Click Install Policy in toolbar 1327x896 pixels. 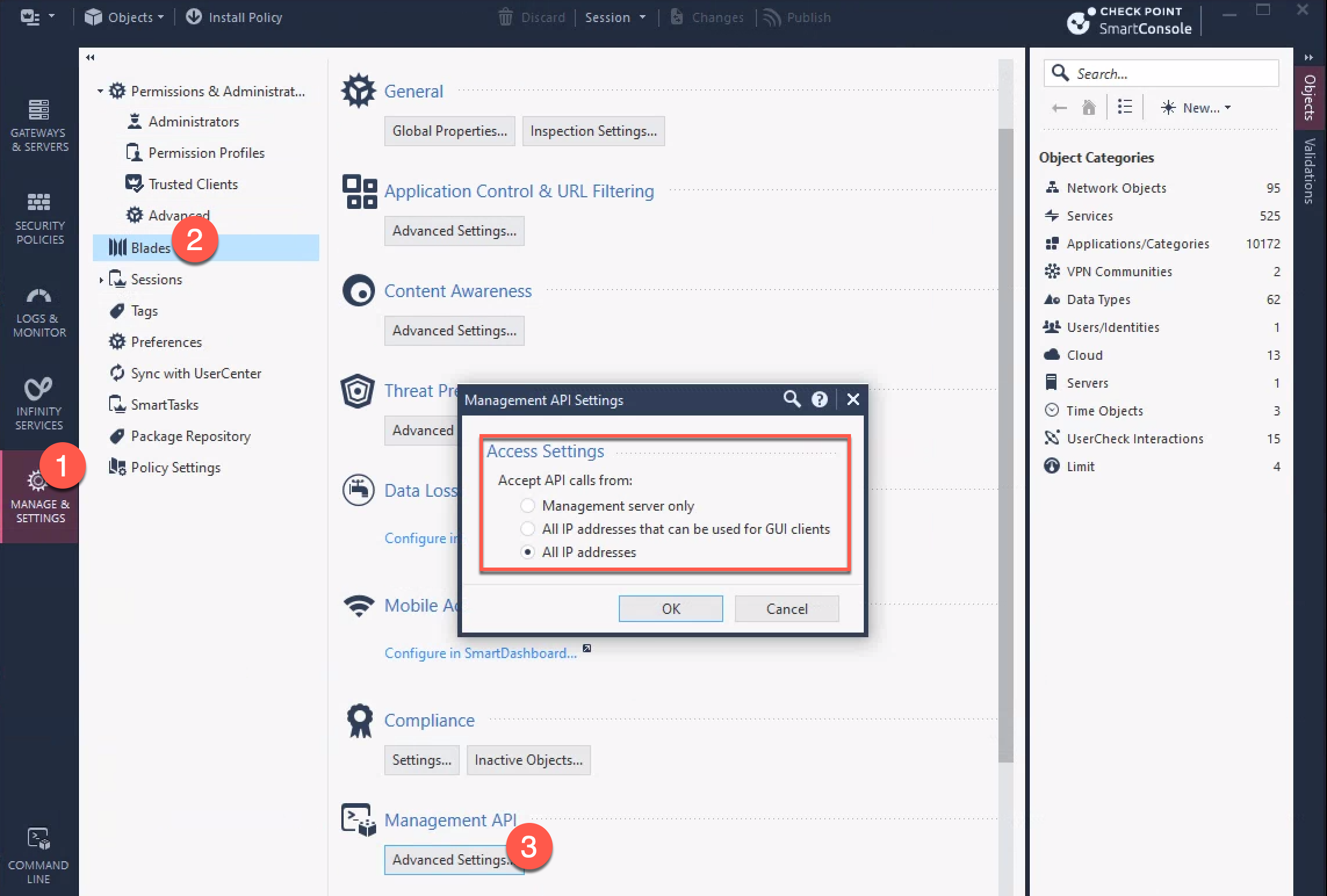point(234,17)
